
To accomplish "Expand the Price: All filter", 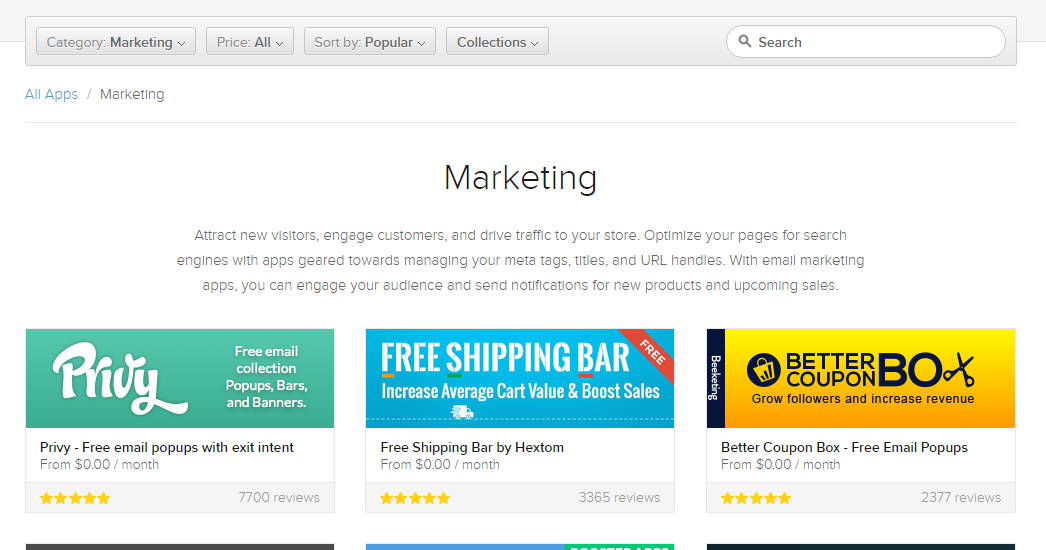I will 249,41.
